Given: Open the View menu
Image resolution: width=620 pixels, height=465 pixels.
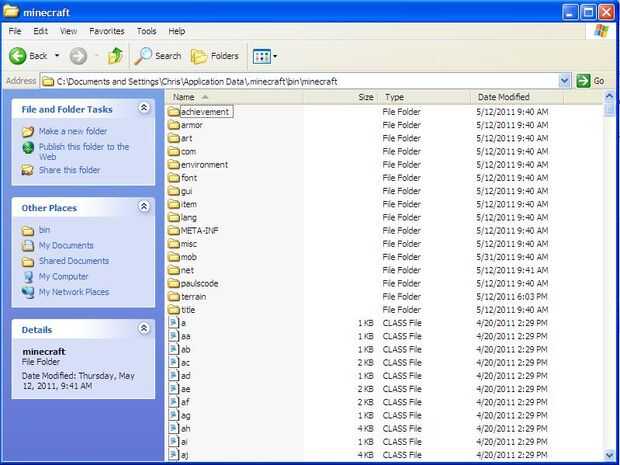Looking at the screenshot, I should (68, 31).
